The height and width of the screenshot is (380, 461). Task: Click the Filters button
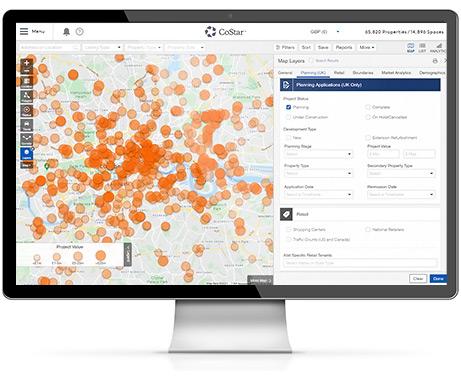tap(285, 47)
